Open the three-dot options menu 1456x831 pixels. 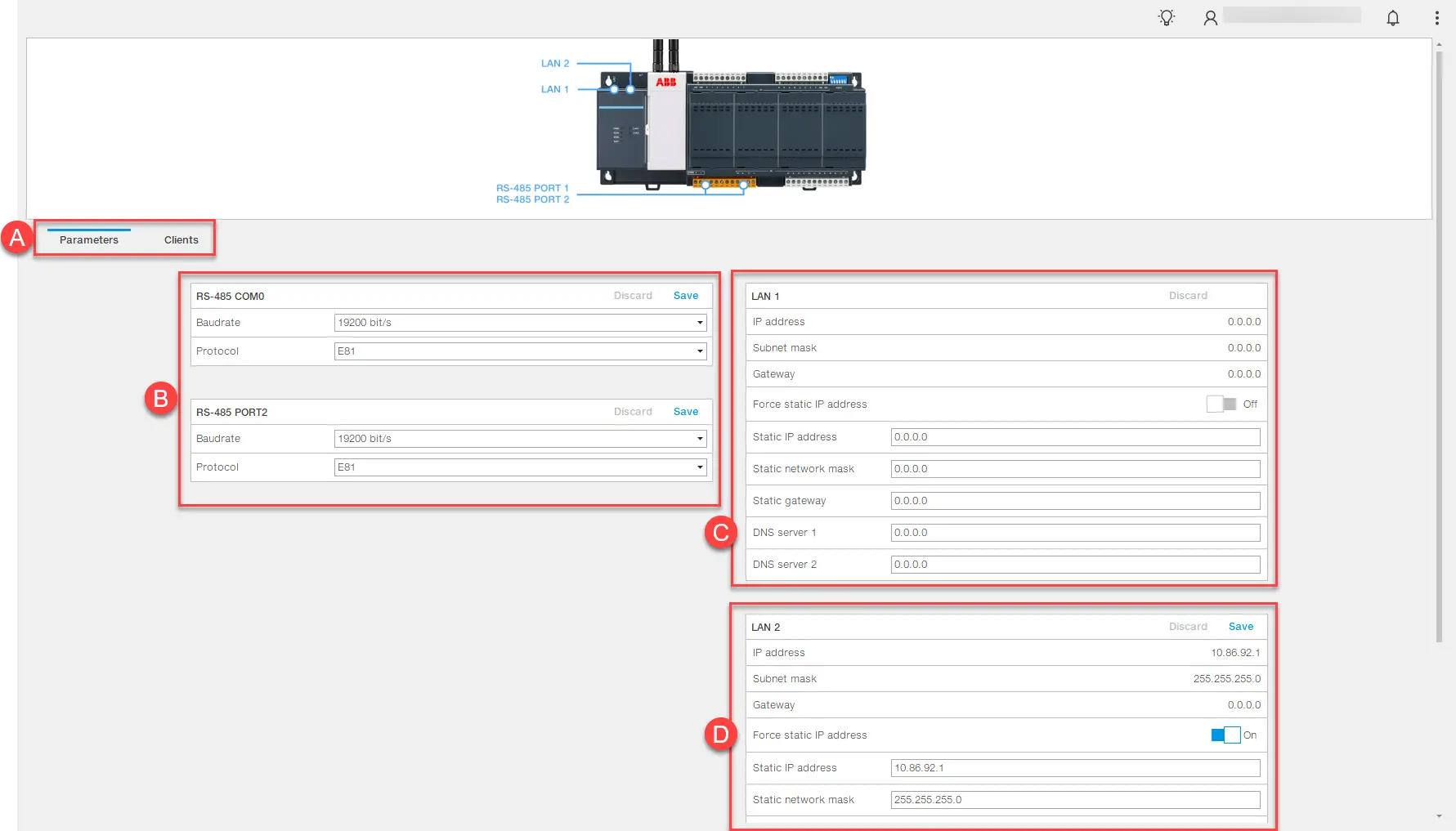[1436, 18]
